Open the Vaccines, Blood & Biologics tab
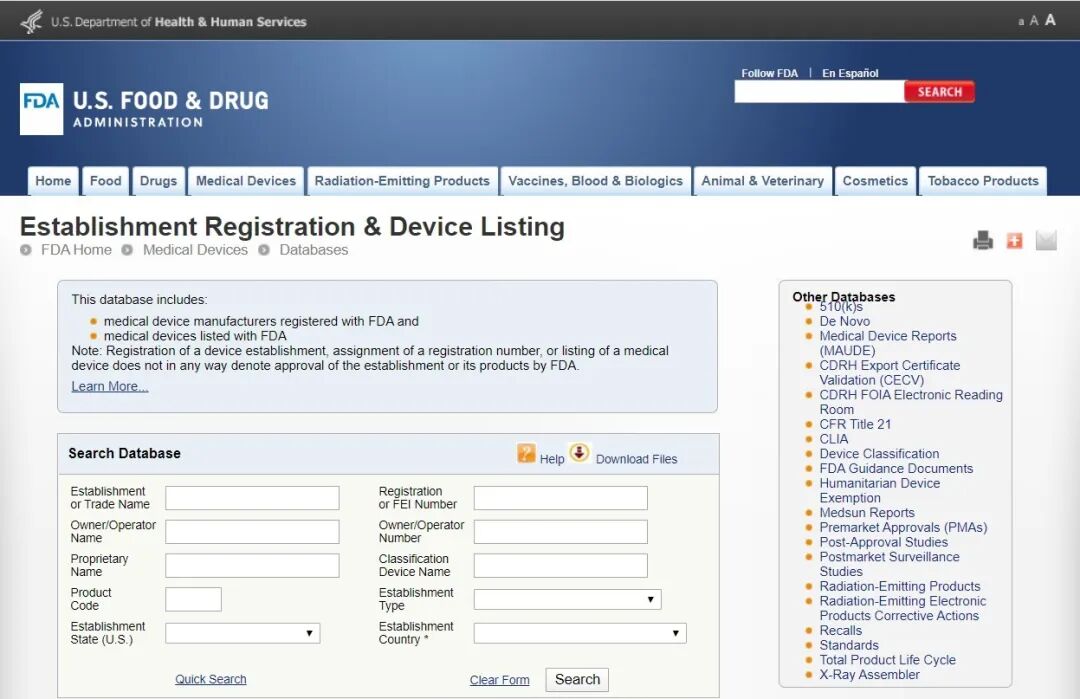Screen dimensions: 1080x699 [596, 181]
